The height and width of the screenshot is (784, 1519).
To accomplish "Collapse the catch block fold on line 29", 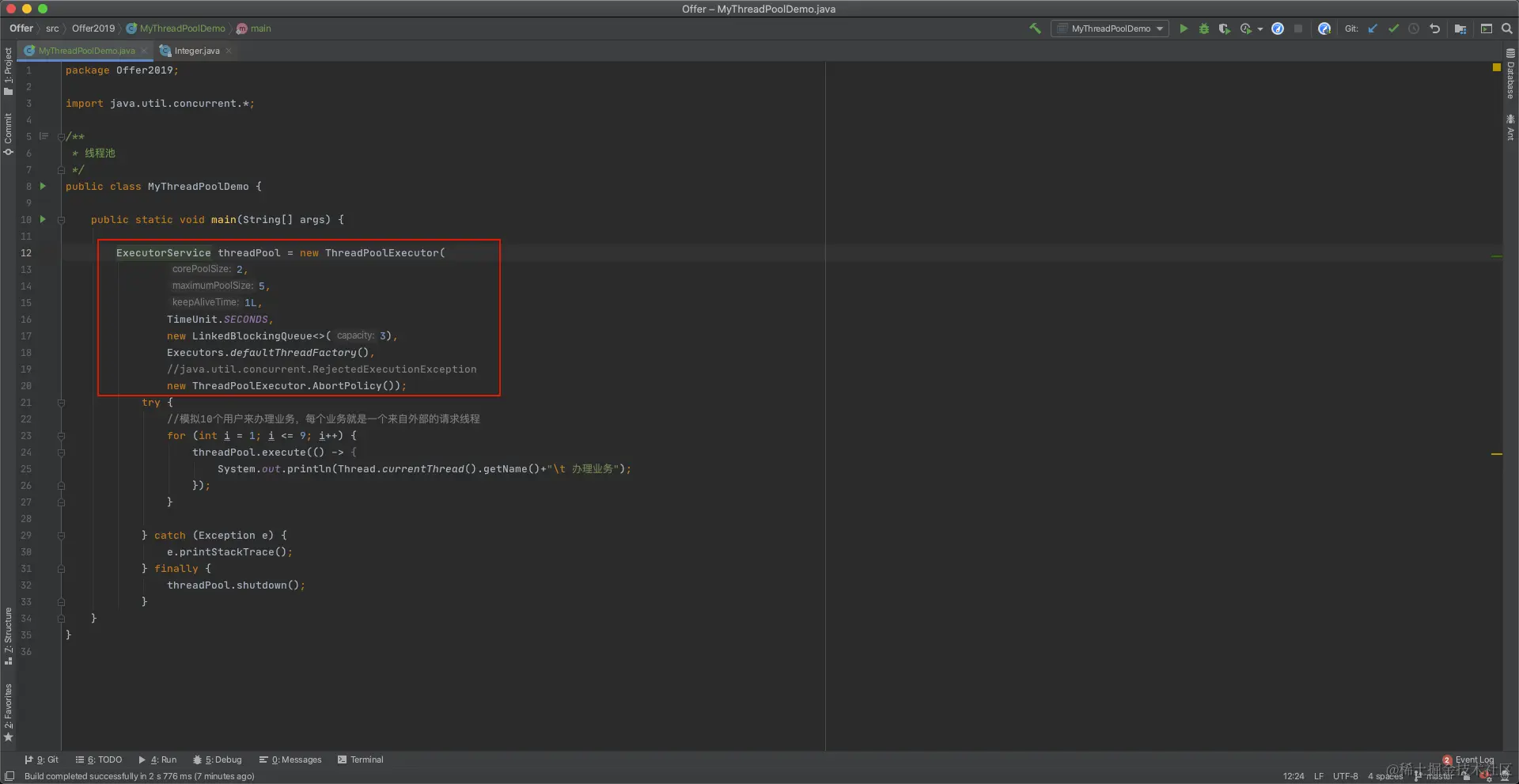I will (61, 536).
